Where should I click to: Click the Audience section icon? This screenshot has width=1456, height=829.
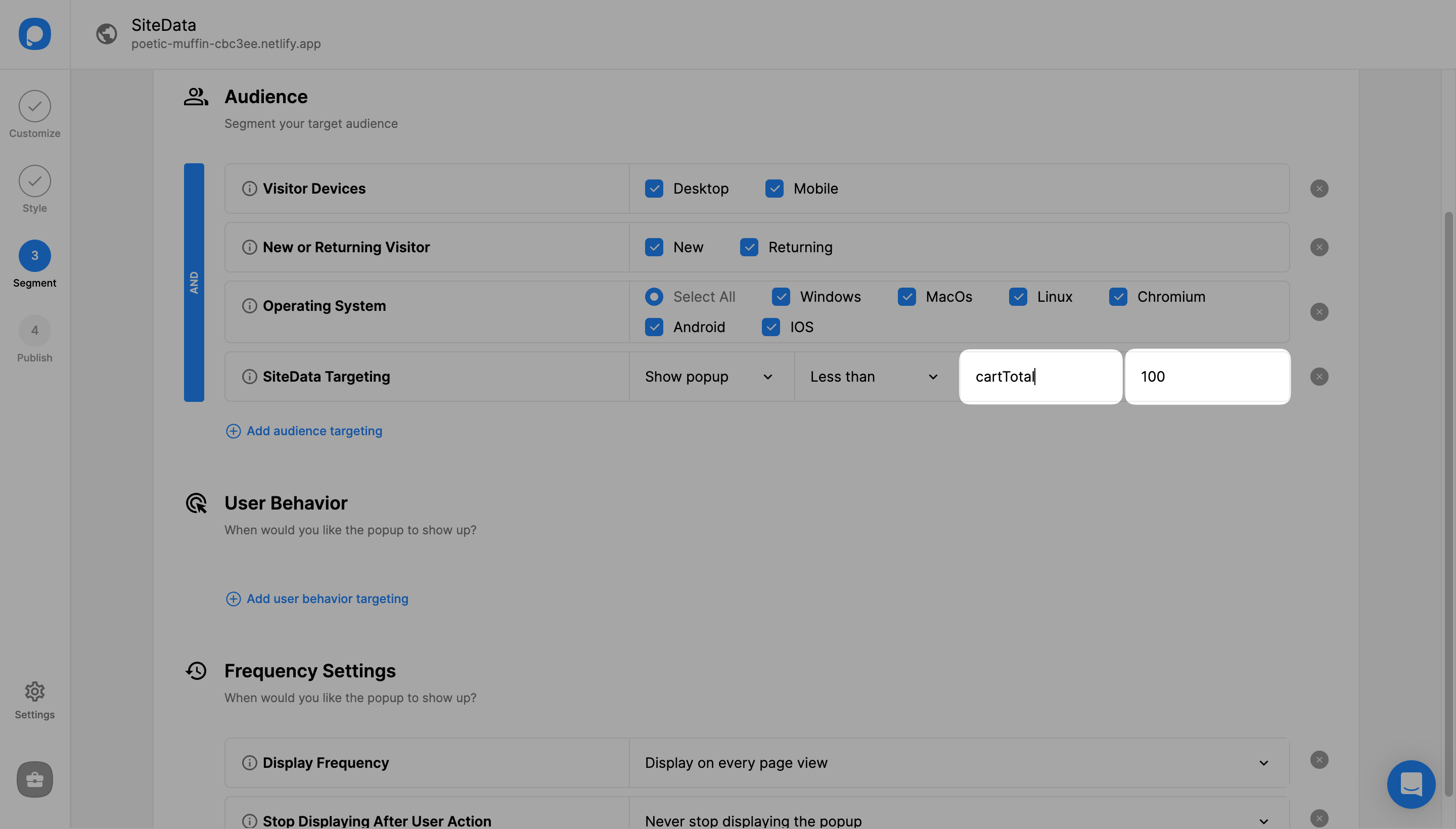(196, 97)
